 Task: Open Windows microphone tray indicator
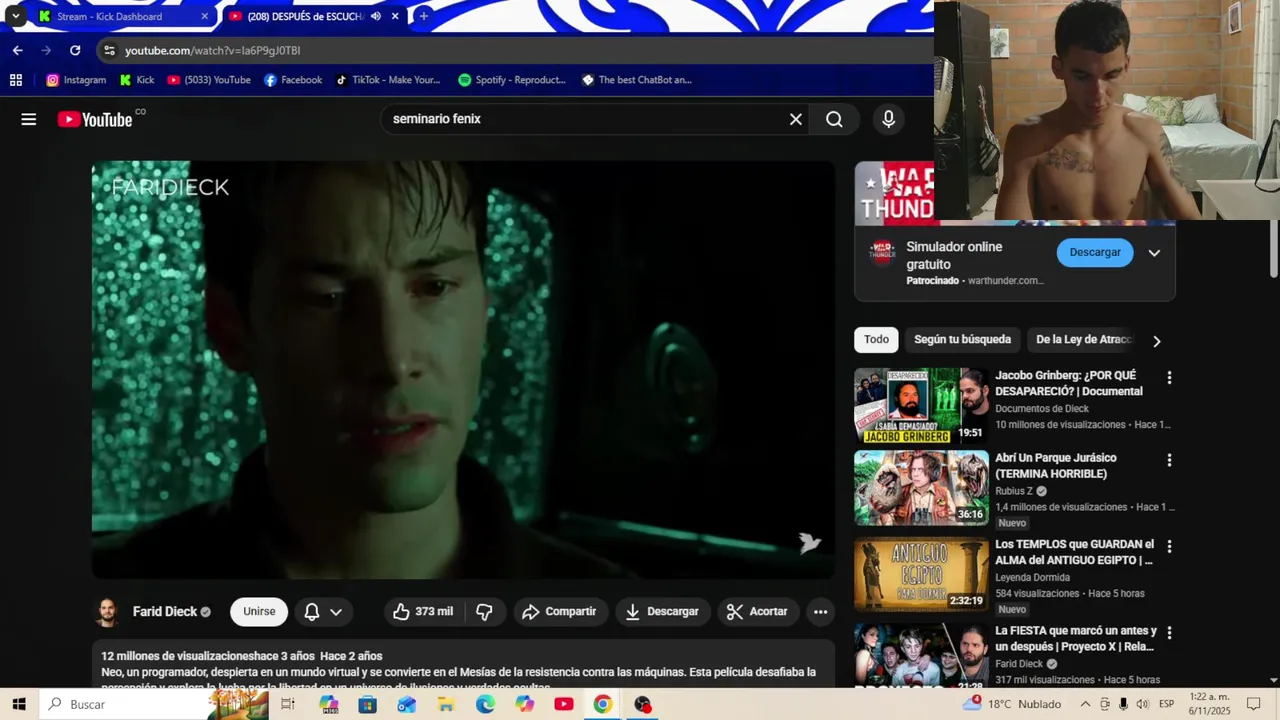pyautogui.click(x=1123, y=704)
